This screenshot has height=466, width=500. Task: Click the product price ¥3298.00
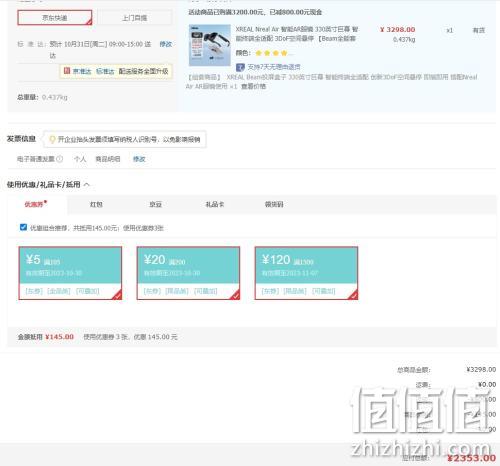398,30
